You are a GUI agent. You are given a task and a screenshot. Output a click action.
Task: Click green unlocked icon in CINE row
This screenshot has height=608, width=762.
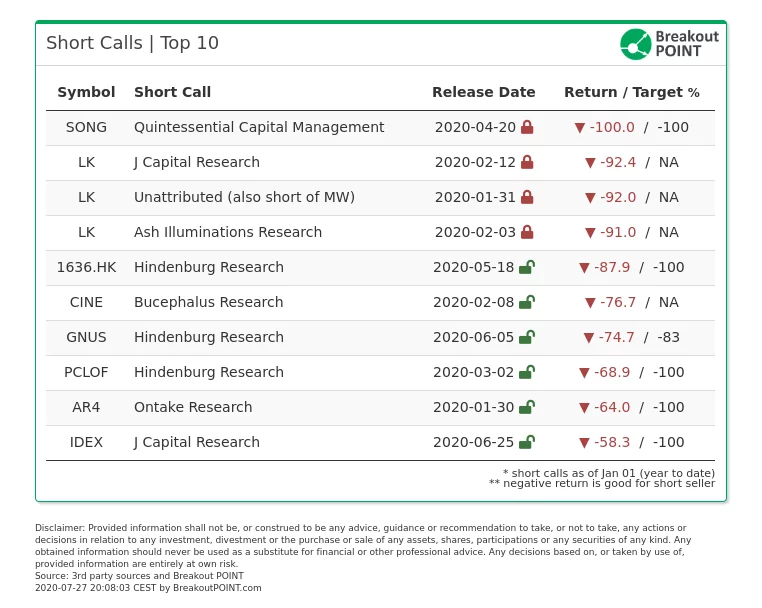526,302
